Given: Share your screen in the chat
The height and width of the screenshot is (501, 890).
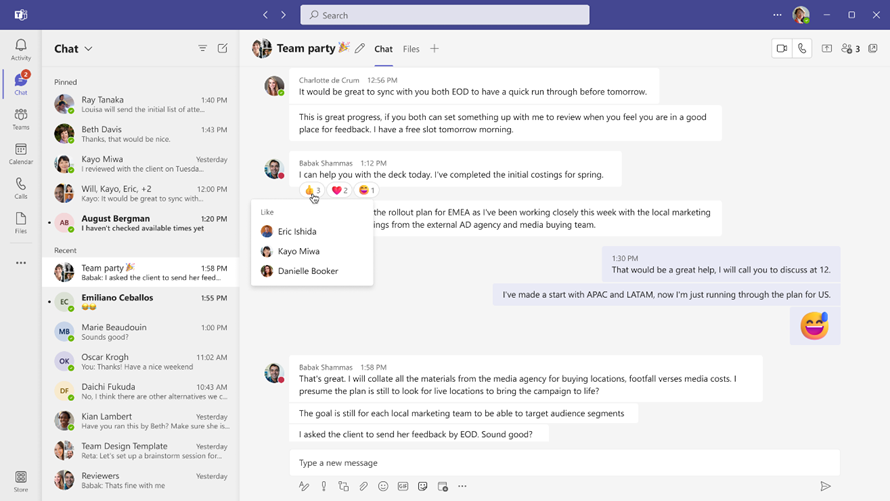Looking at the screenshot, I should coord(827,49).
